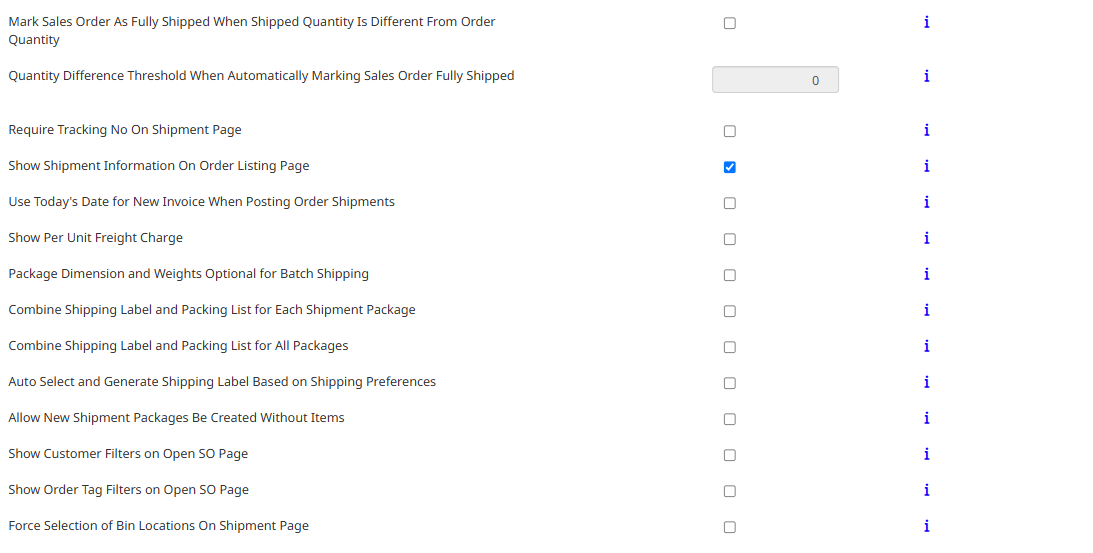Check Combine Label and Packing List Each Package
The image size is (1093, 553).
(730, 311)
